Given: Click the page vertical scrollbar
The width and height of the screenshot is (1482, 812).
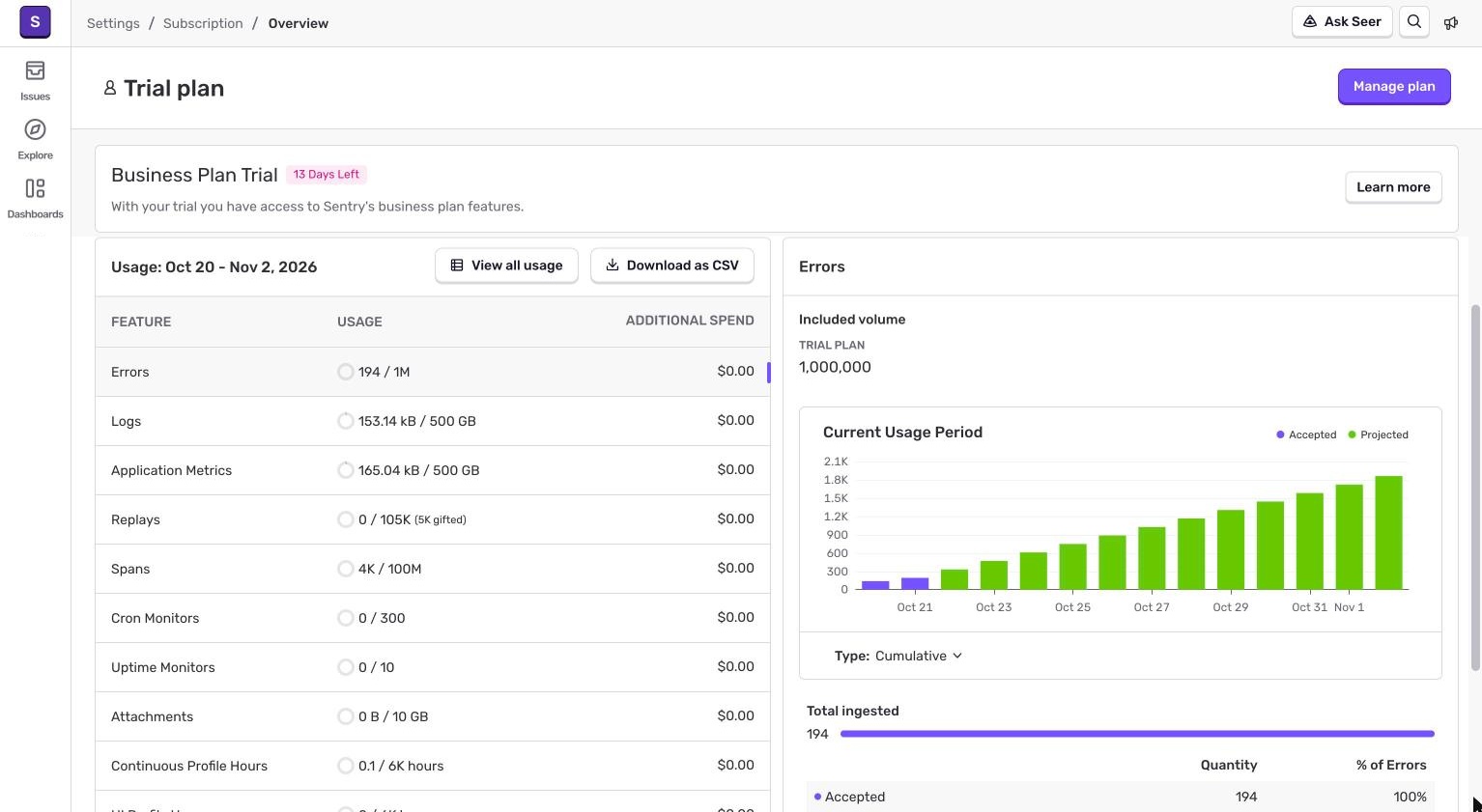Looking at the screenshot, I should (x=1475, y=488).
